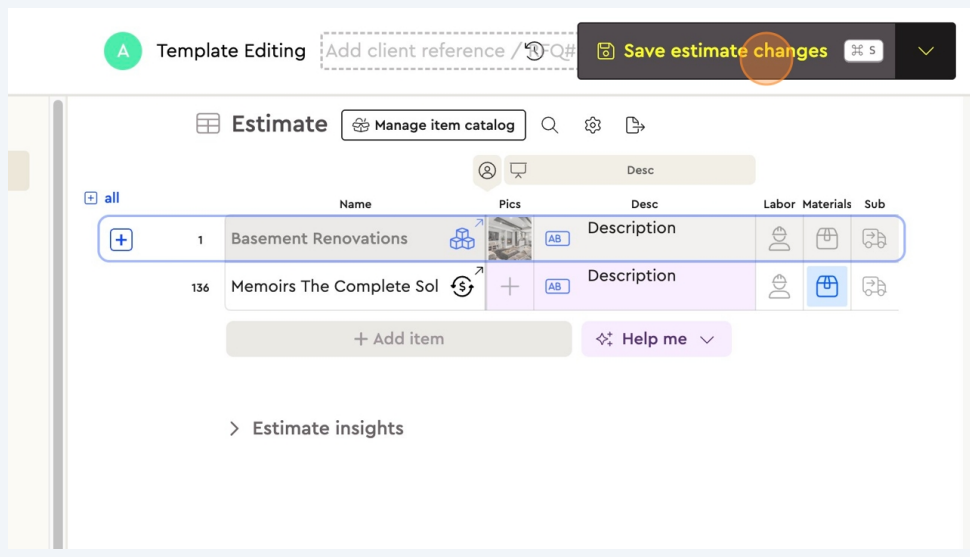Click the Add client reference field
Image resolution: width=970 pixels, height=557 pixels.
[420, 51]
